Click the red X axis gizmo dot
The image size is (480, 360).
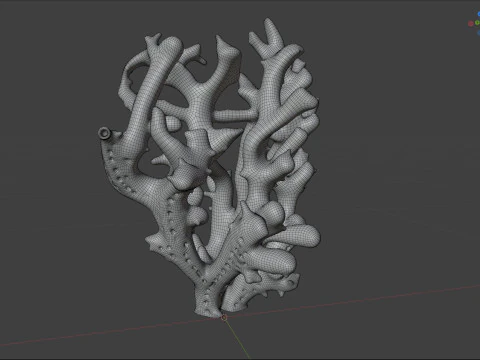point(471,23)
